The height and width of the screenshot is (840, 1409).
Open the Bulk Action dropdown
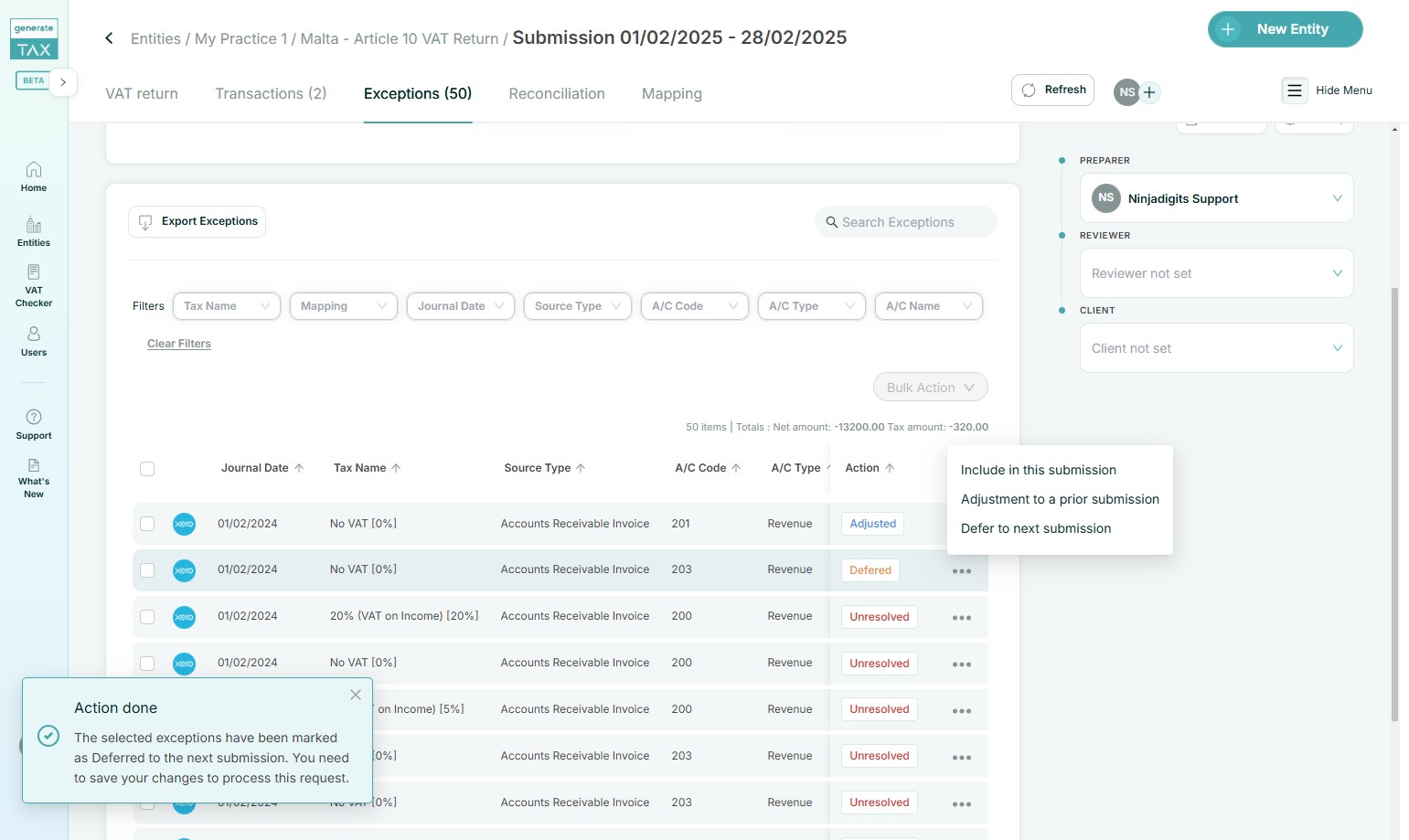931,388
